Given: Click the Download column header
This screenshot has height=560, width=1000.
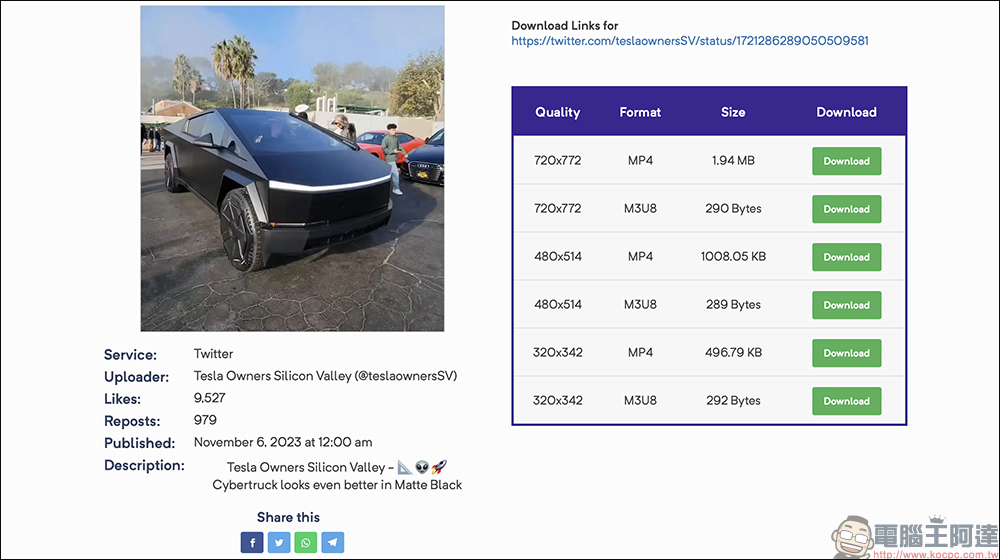Looking at the screenshot, I should pyautogui.click(x=846, y=112).
